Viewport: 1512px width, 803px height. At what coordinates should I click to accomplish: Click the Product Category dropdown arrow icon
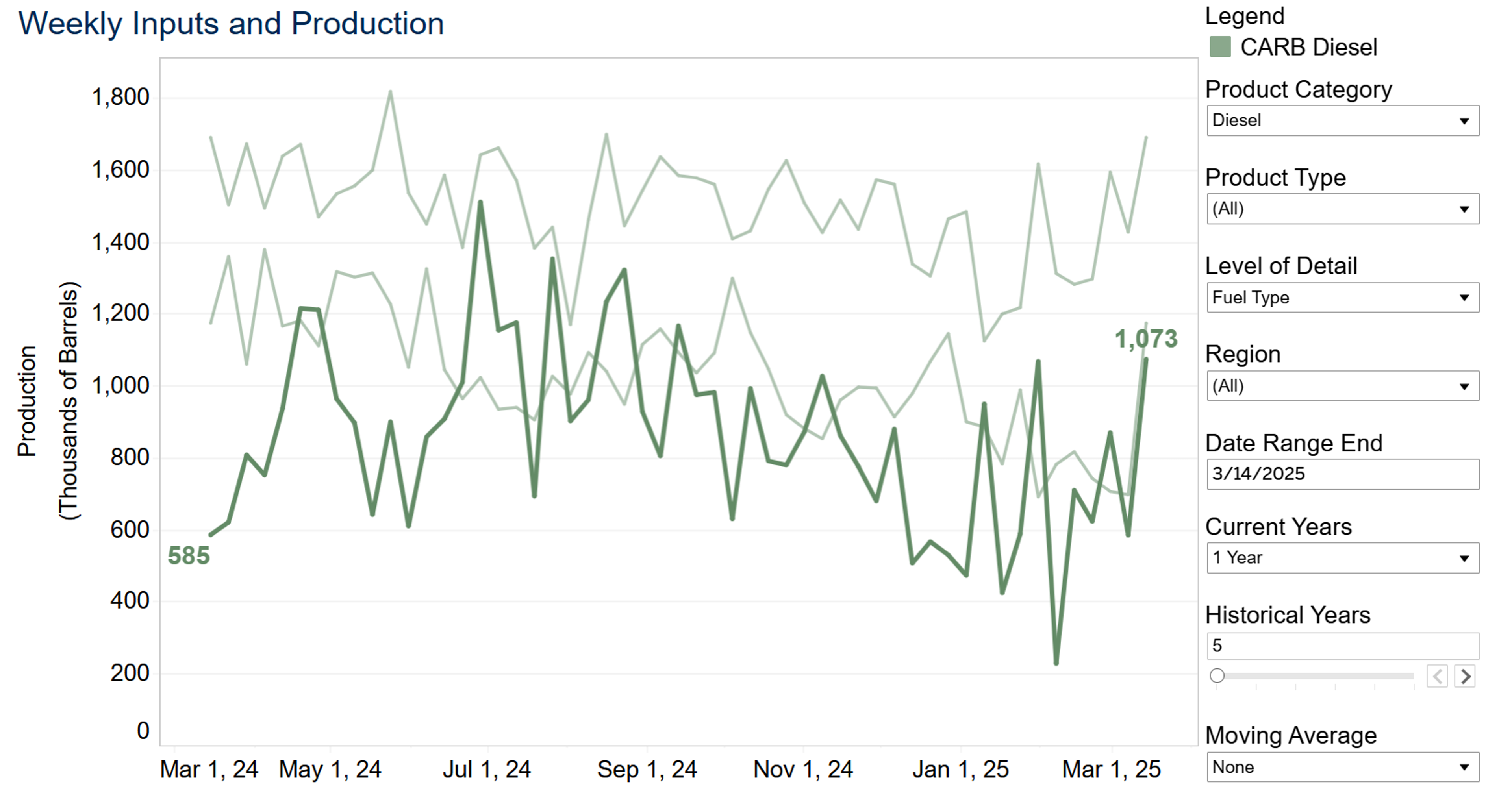point(1464,121)
